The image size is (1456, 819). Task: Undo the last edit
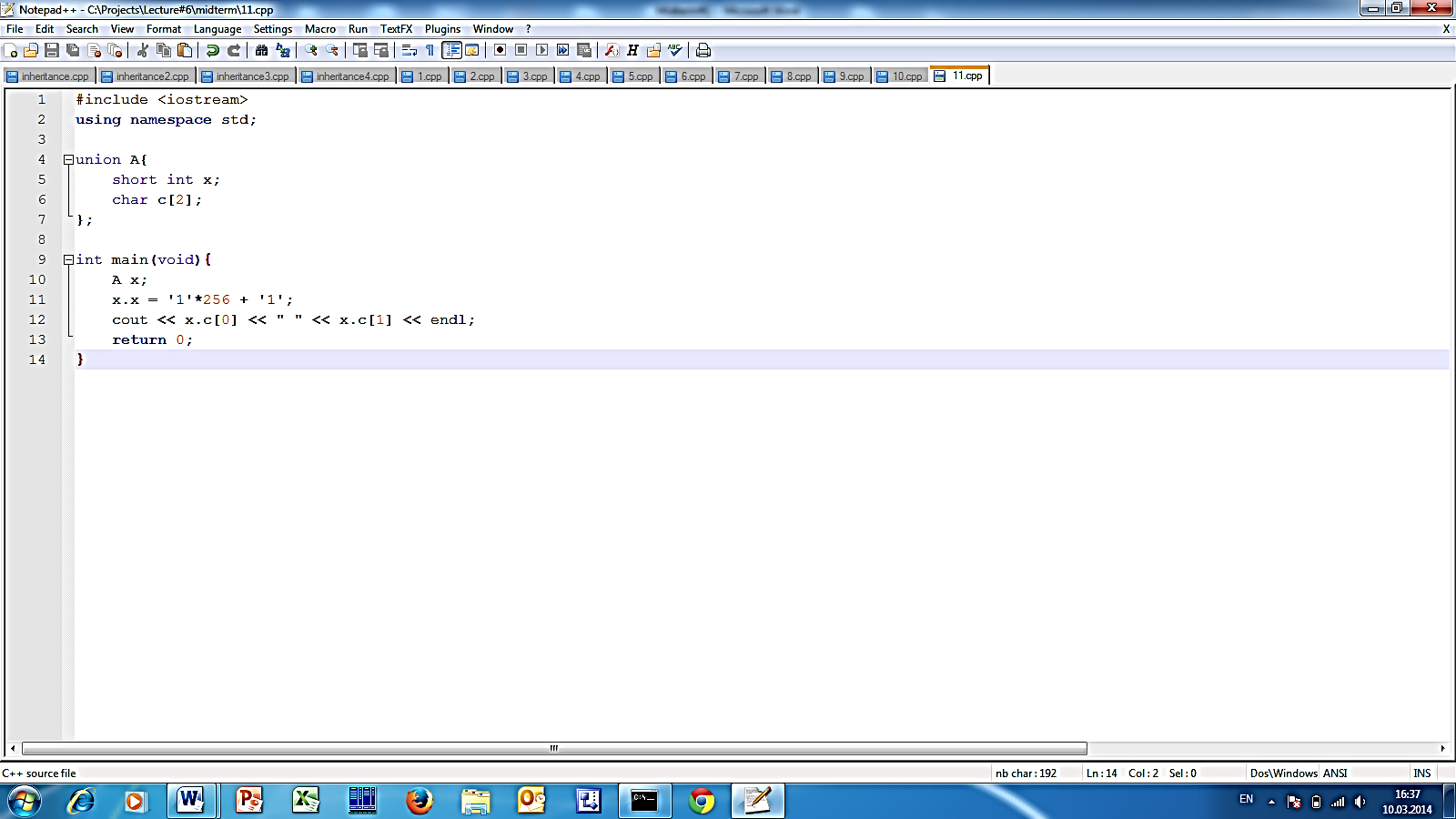tap(213, 51)
